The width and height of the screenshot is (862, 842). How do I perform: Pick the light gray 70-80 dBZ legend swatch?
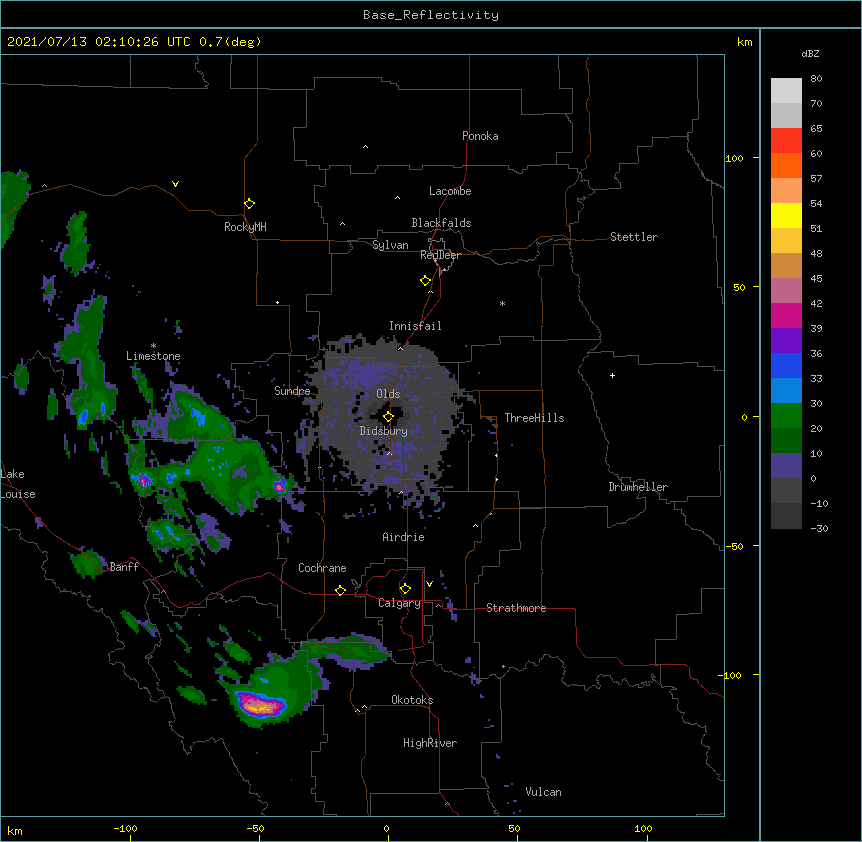tap(786, 90)
